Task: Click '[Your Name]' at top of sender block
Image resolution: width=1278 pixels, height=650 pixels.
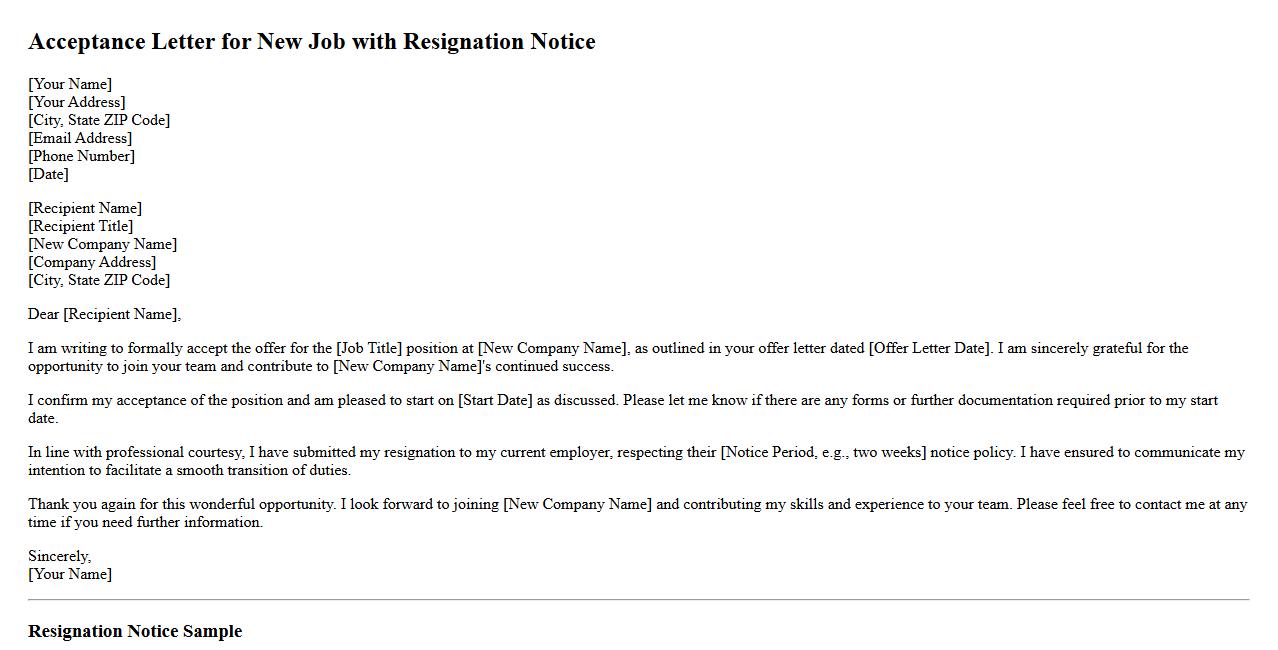Action: [x=70, y=84]
